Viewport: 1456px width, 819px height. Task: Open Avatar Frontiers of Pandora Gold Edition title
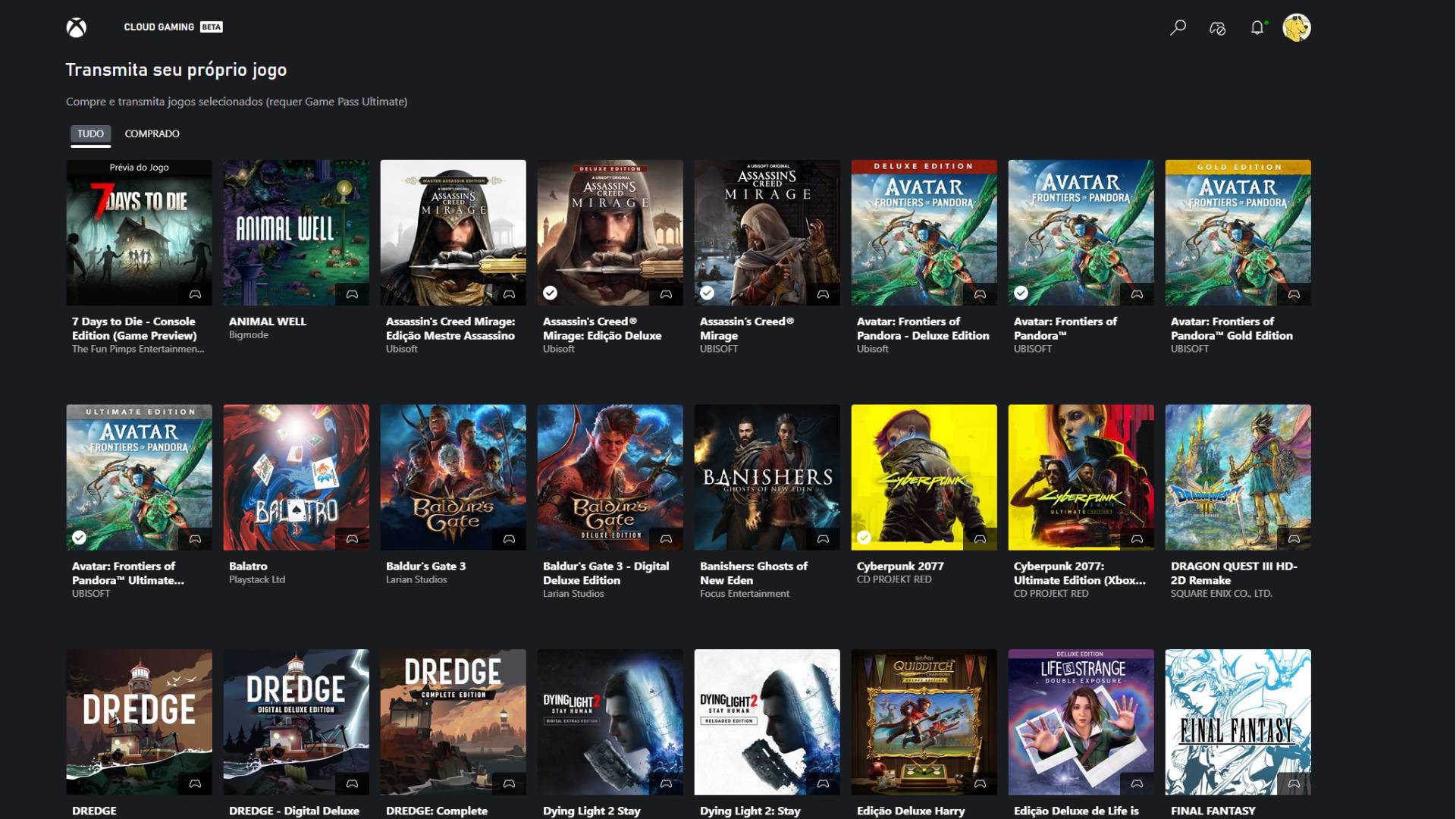point(1232,329)
